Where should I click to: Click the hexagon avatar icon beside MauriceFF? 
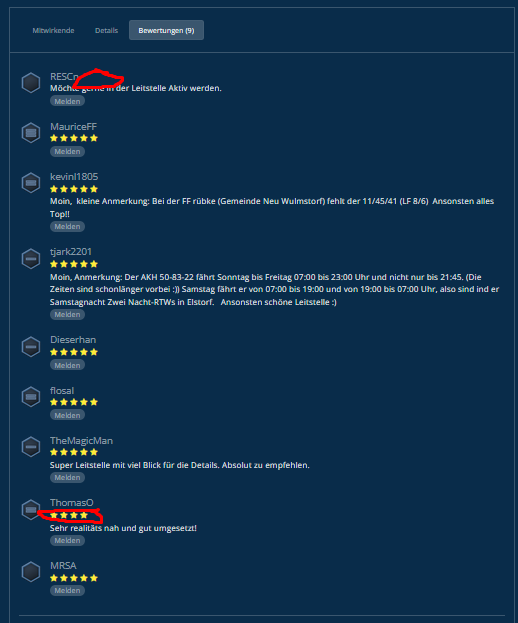pyautogui.click(x=31, y=133)
